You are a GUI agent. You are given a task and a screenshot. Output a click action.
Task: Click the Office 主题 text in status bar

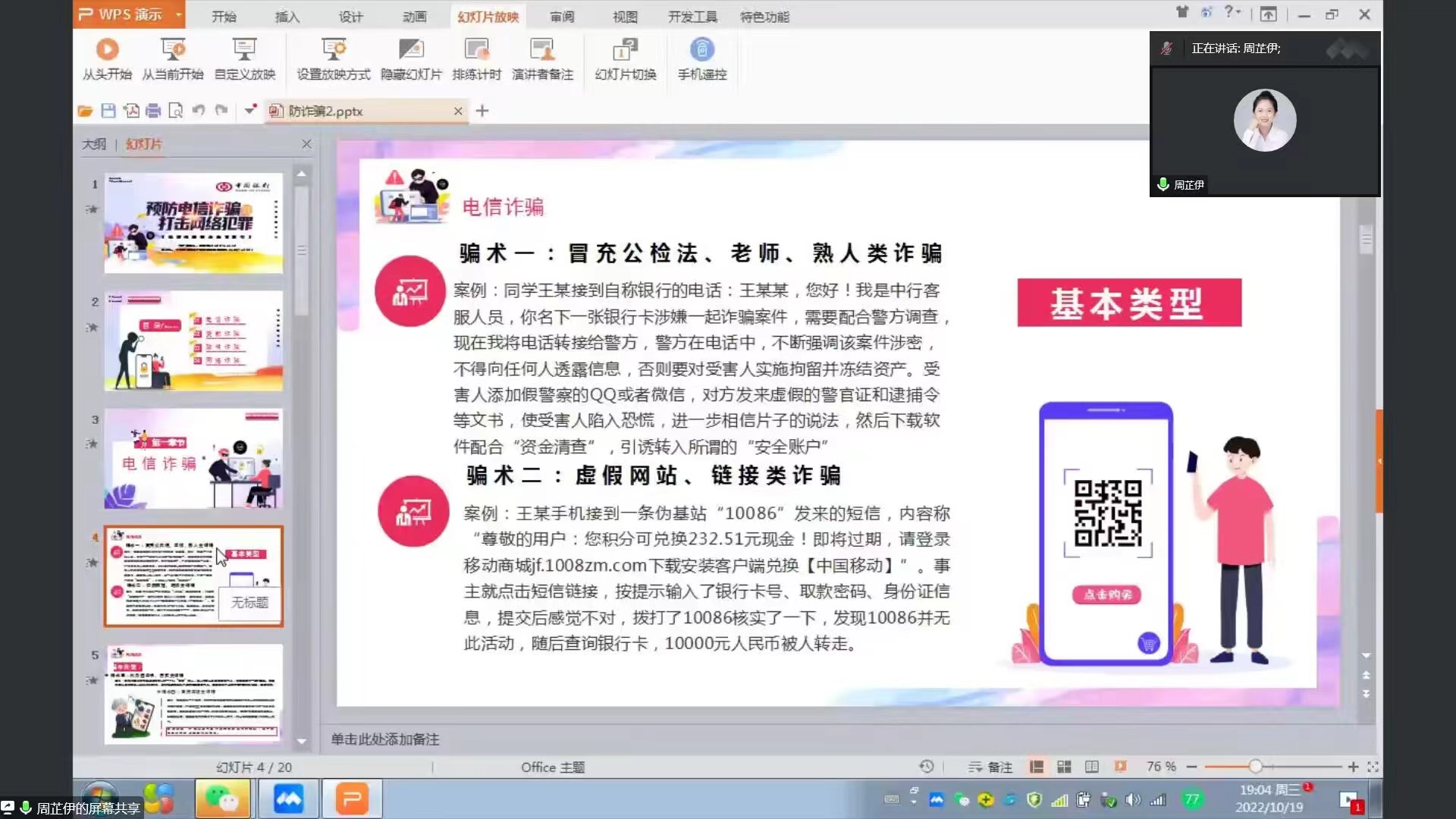click(x=553, y=767)
